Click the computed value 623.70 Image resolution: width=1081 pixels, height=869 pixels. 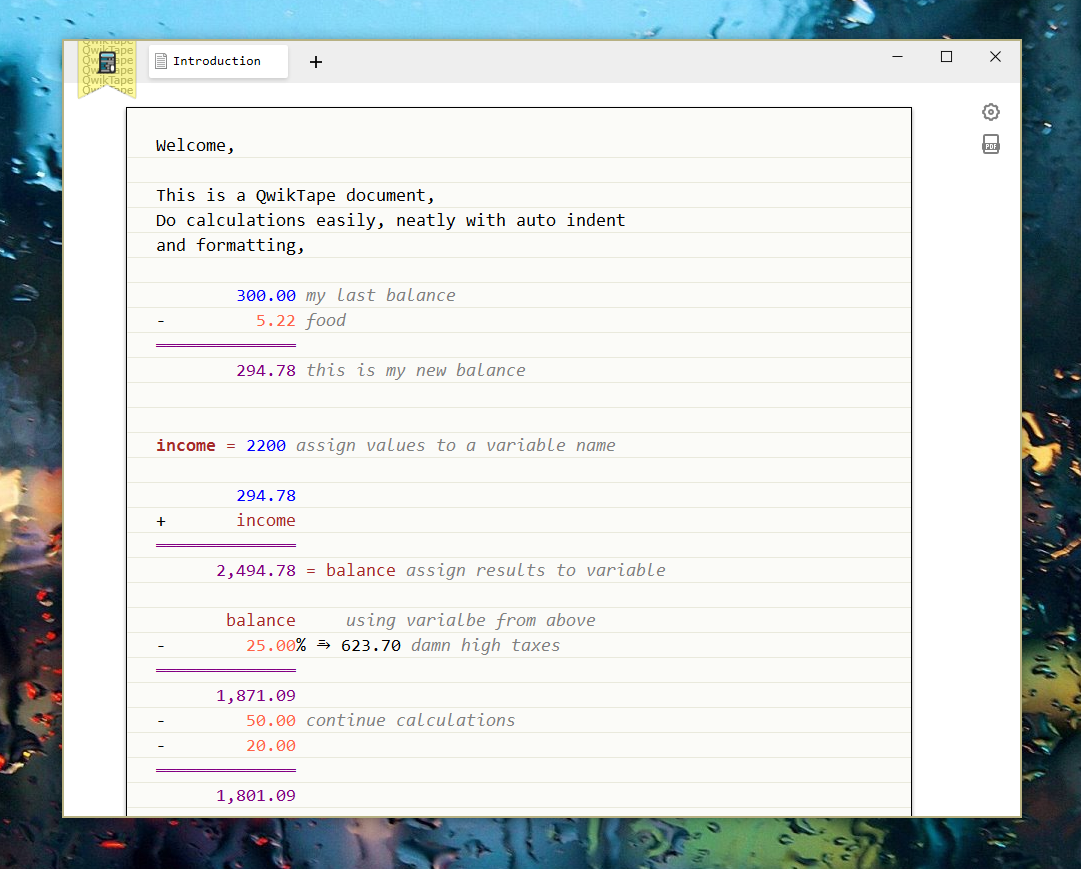pyautogui.click(x=371, y=646)
